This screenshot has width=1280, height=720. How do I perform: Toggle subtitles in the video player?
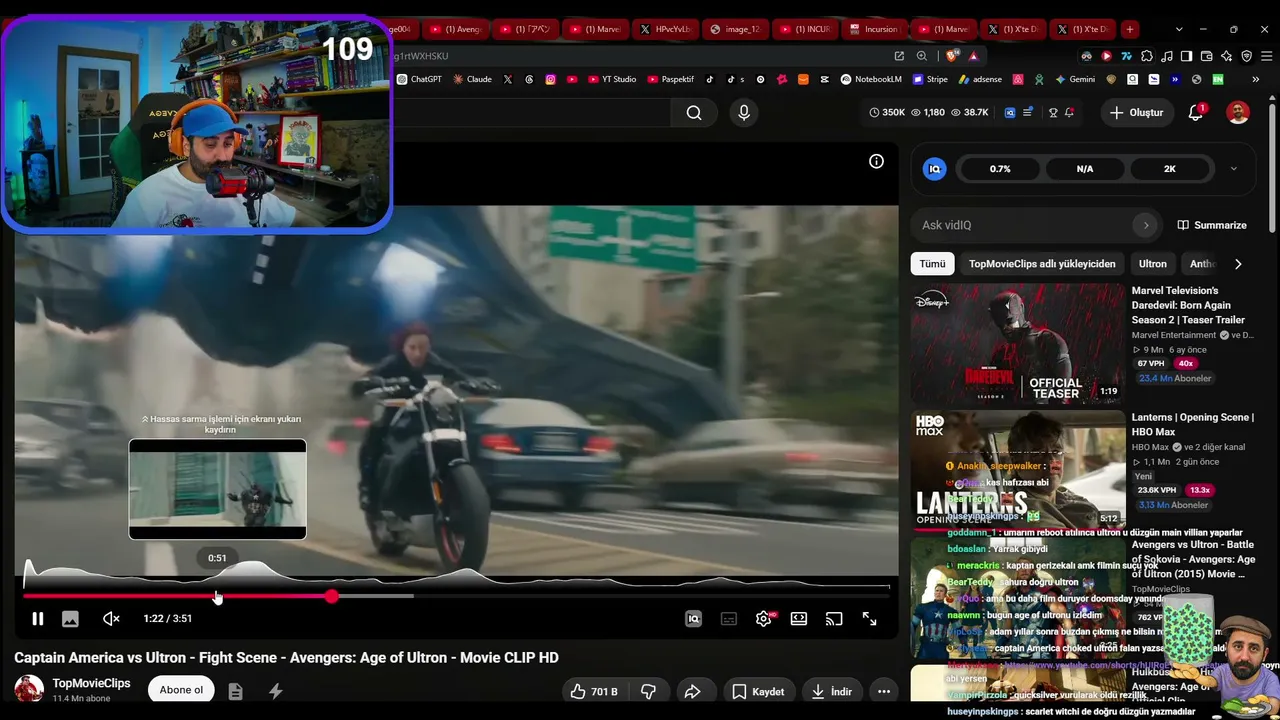point(729,619)
